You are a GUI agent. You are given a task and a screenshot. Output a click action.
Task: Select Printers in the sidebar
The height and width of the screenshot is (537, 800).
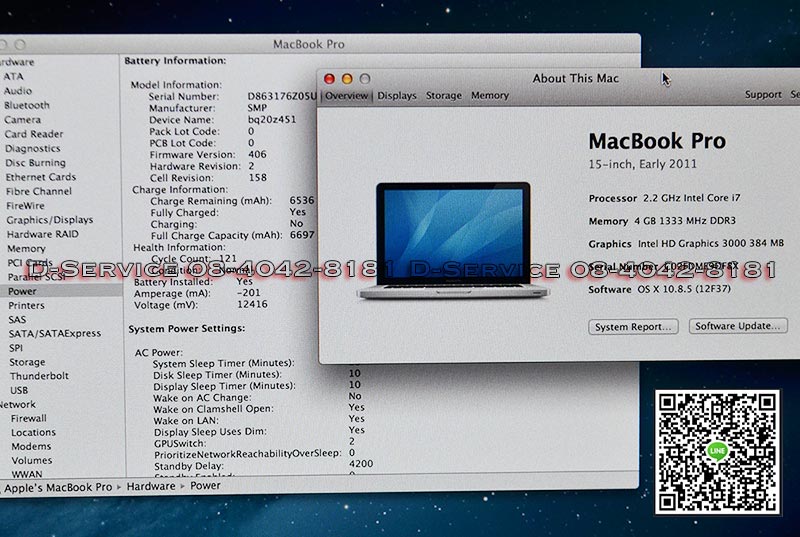[x=27, y=305]
